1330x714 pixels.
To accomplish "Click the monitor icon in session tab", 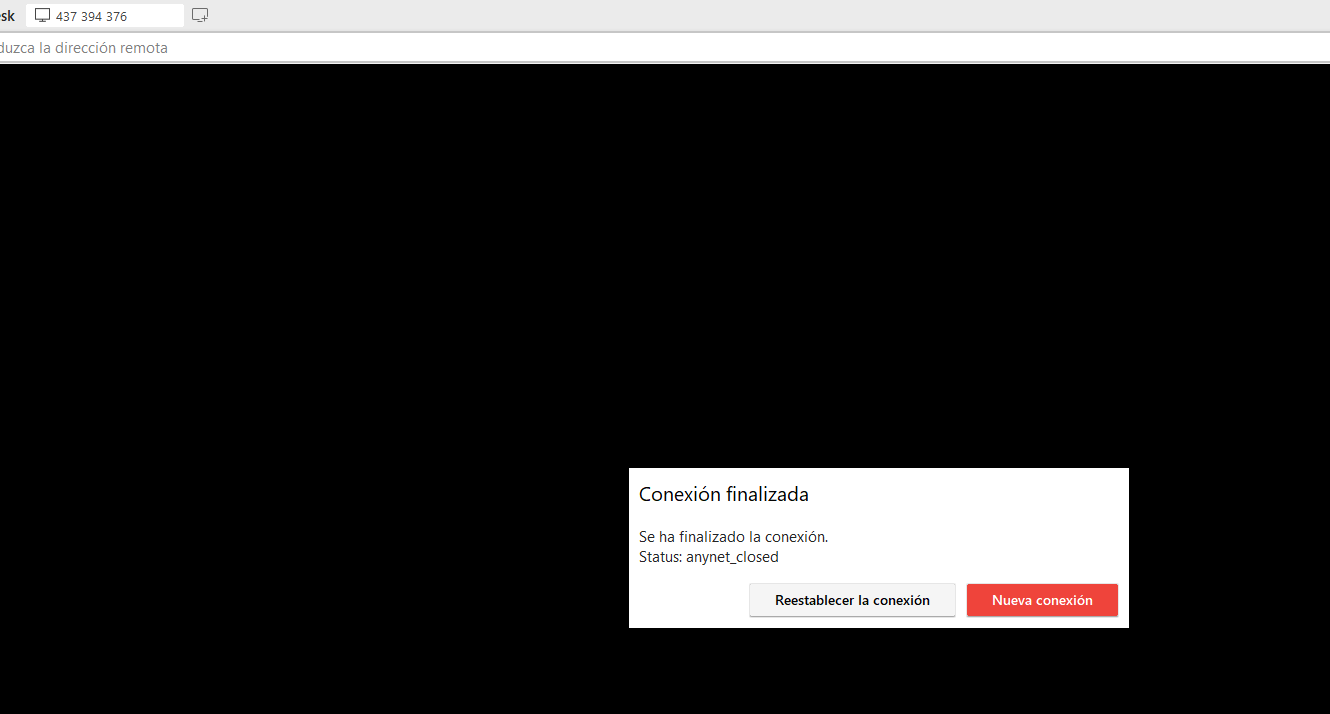I will pyautogui.click(x=42, y=15).
